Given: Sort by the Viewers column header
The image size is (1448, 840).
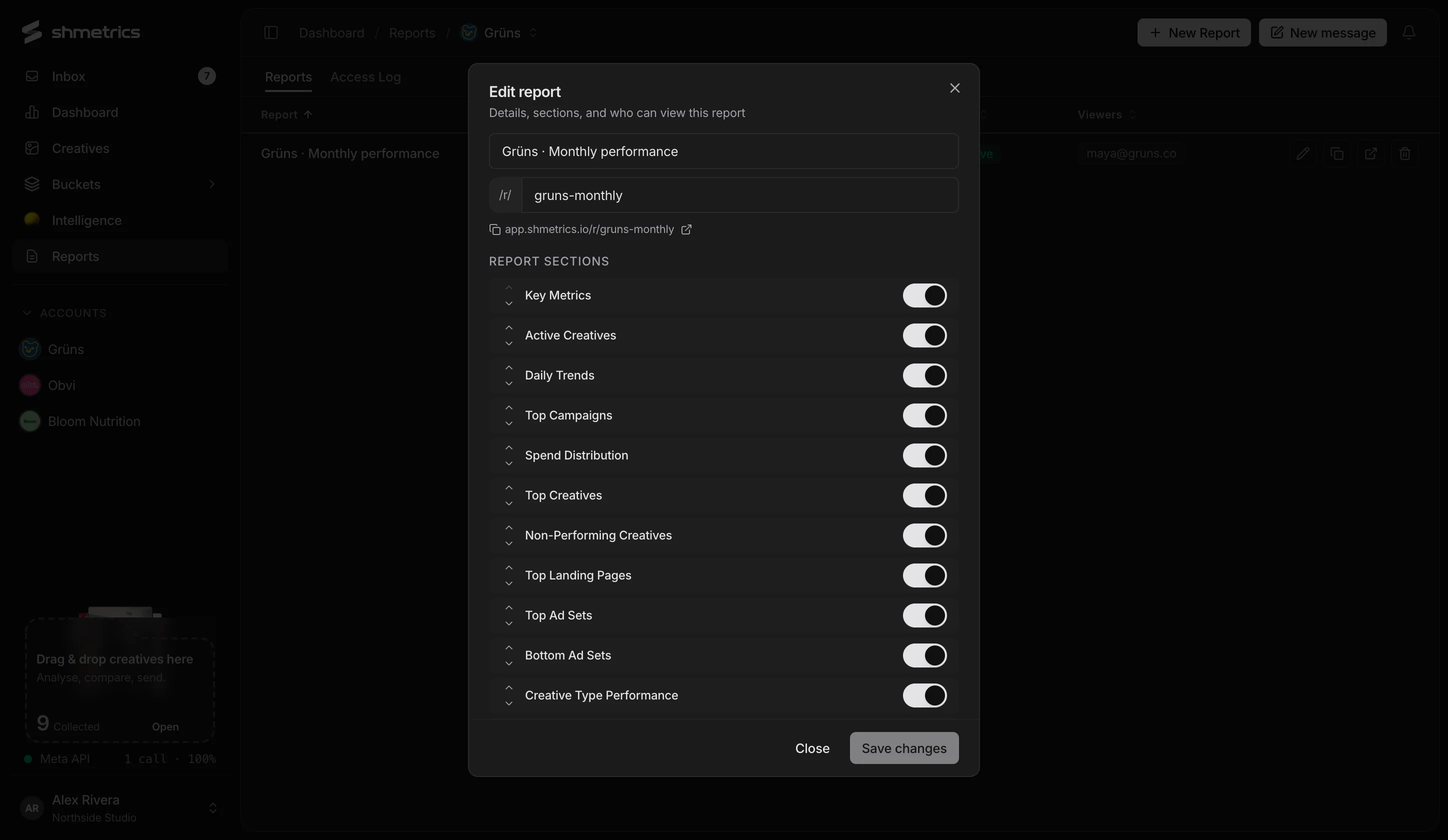Looking at the screenshot, I should point(1106,114).
